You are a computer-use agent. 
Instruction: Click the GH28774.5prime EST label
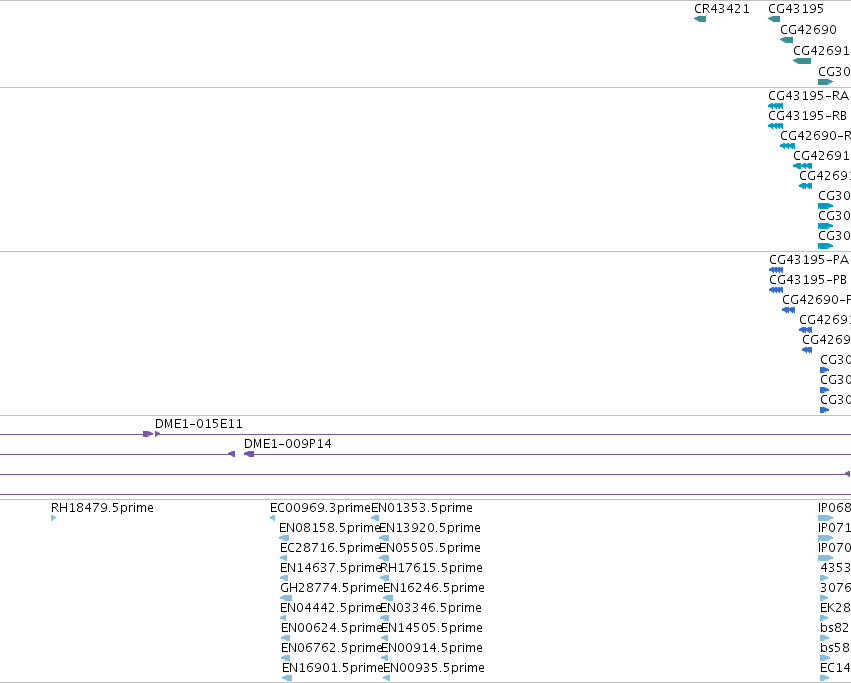(332, 589)
